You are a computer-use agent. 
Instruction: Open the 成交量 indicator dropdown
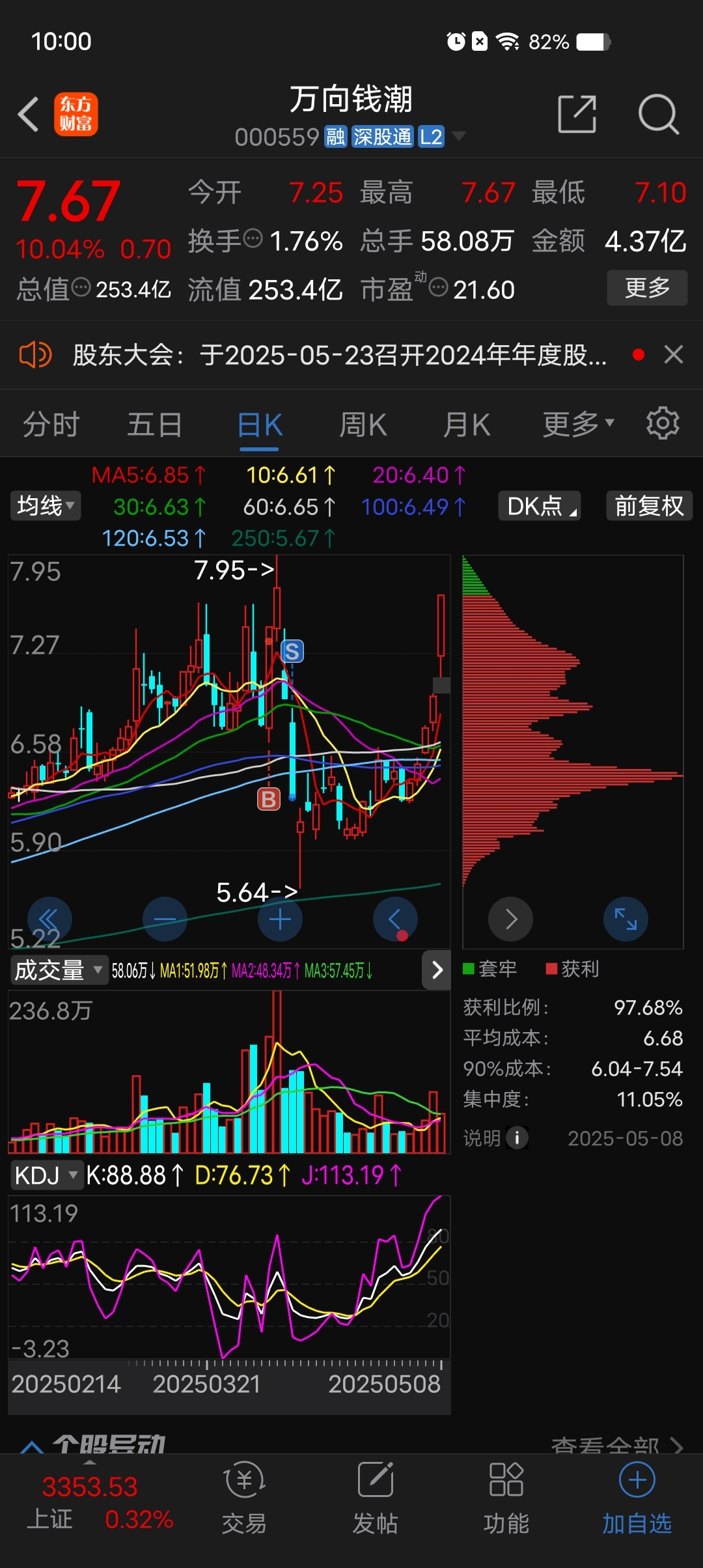coord(59,970)
